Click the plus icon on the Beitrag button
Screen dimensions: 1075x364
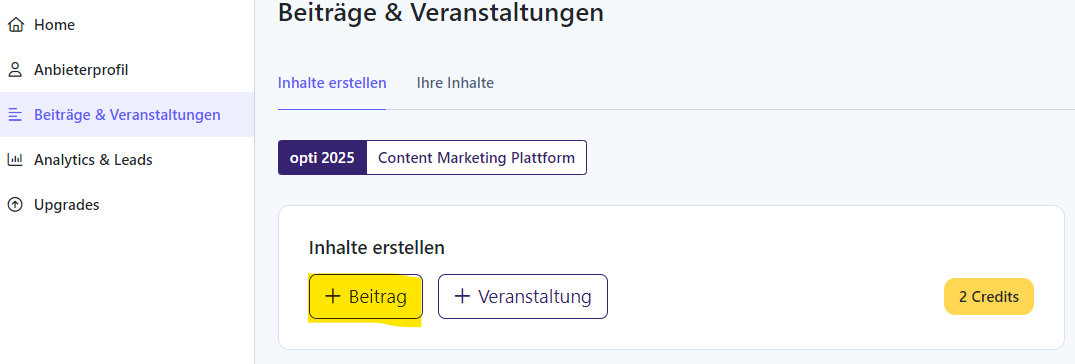click(x=333, y=296)
